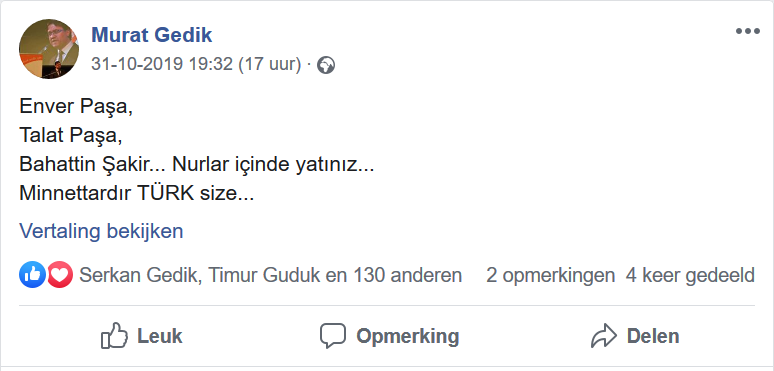
Task: View the 130 anderen who reacted
Action: pos(407,275)
